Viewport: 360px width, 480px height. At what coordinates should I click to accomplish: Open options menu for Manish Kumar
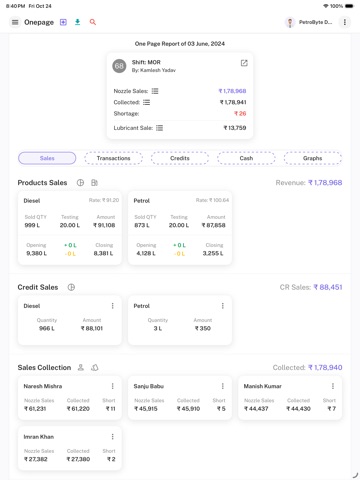pos(333,386)
